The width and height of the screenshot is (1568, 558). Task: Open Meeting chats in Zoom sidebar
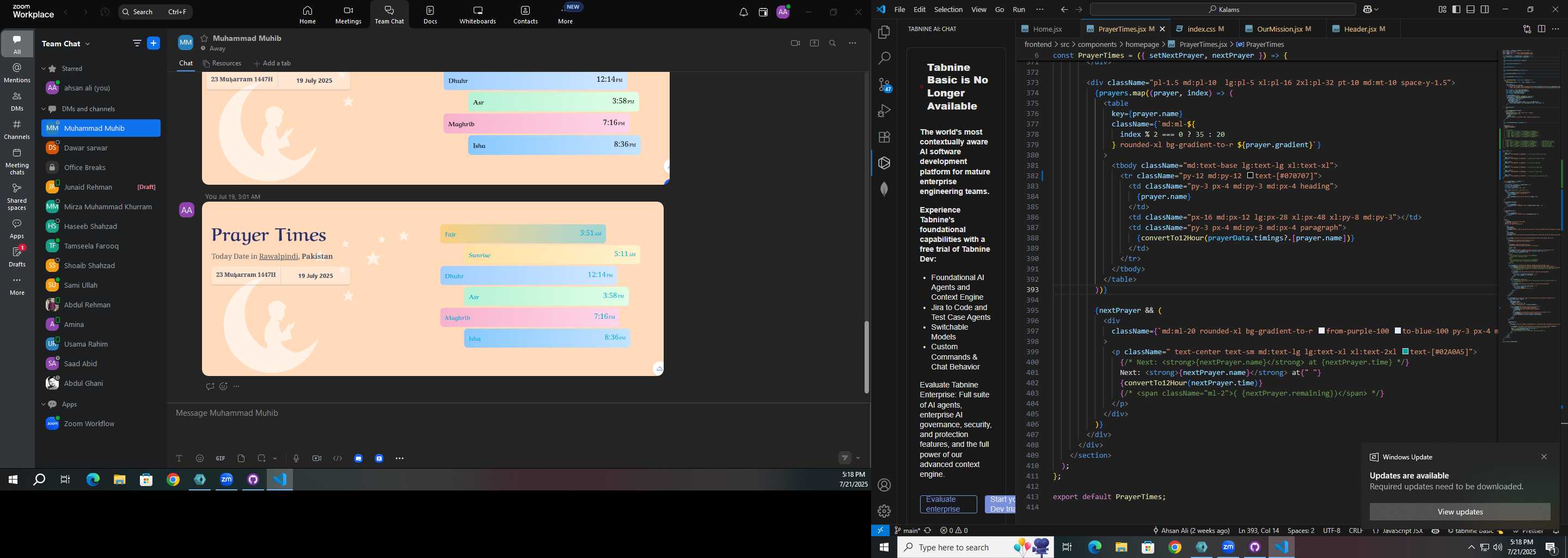(17, 161)
